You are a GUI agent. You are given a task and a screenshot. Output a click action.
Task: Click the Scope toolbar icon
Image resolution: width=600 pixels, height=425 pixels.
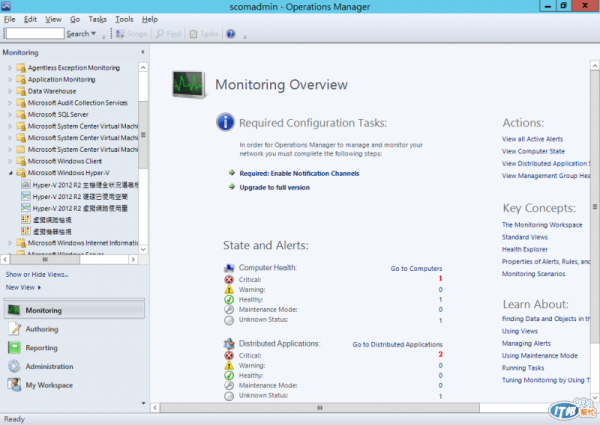click(x=121, y=34)
